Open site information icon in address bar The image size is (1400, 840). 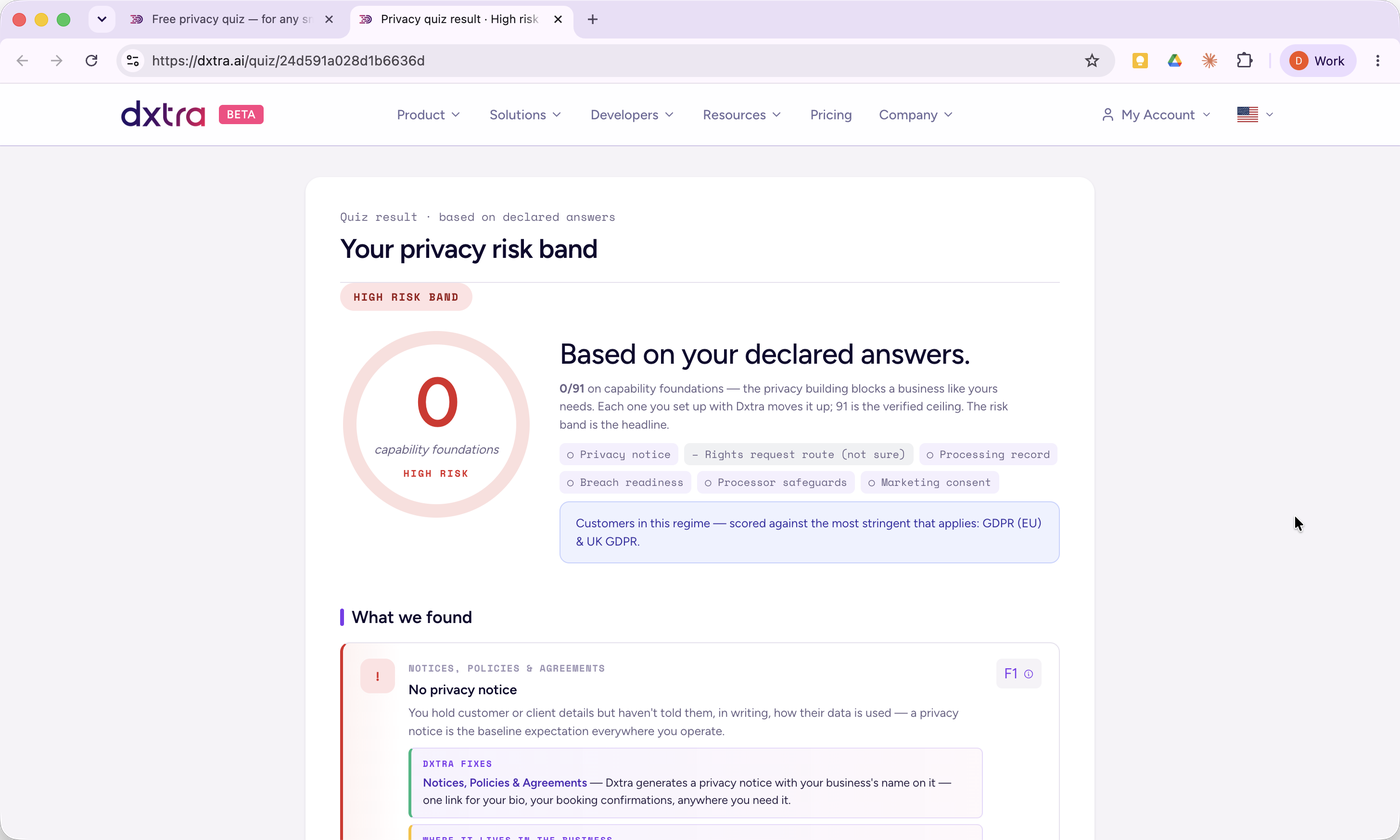[133, 61]
